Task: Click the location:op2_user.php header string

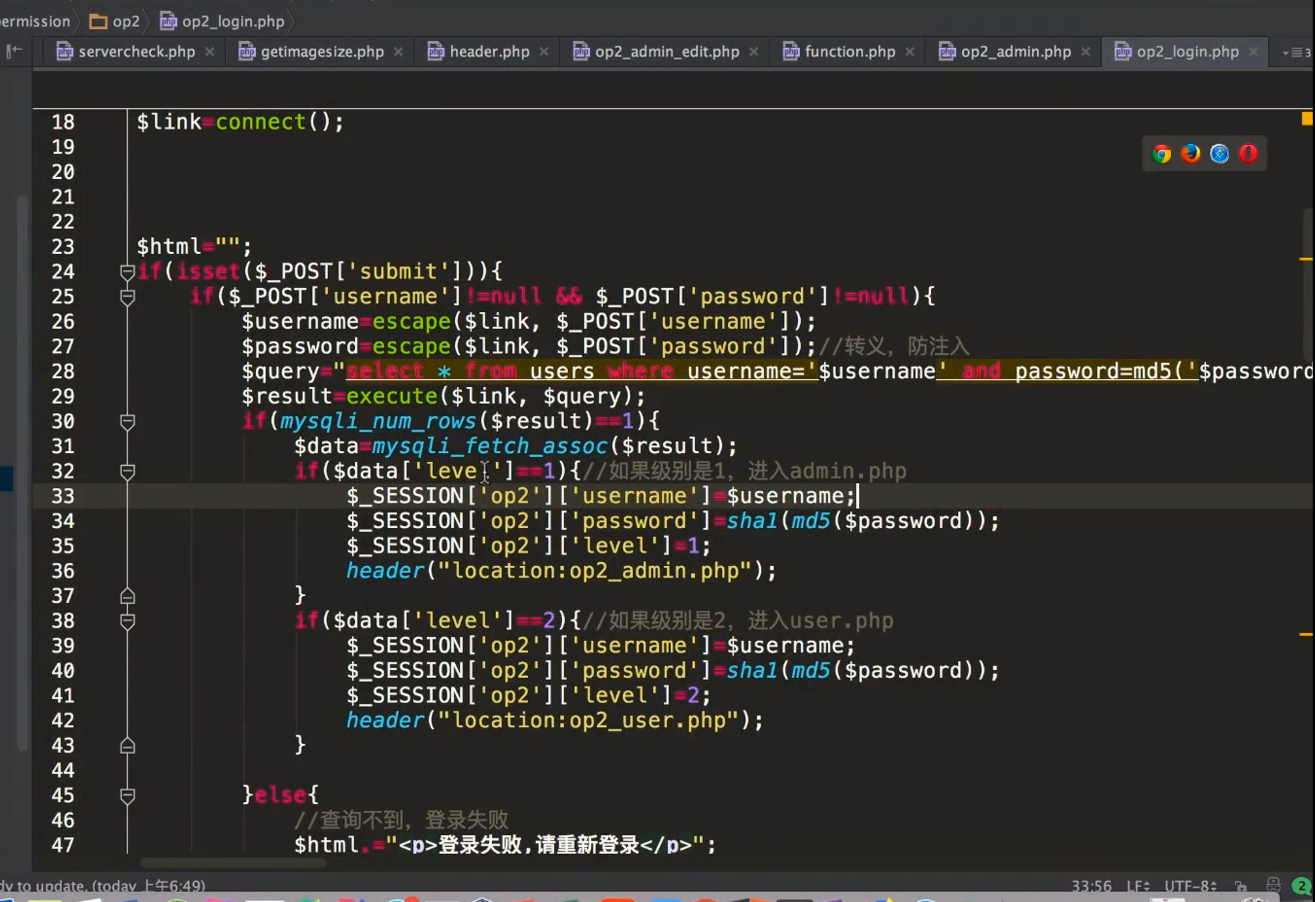Action: [x=595, y=720]
